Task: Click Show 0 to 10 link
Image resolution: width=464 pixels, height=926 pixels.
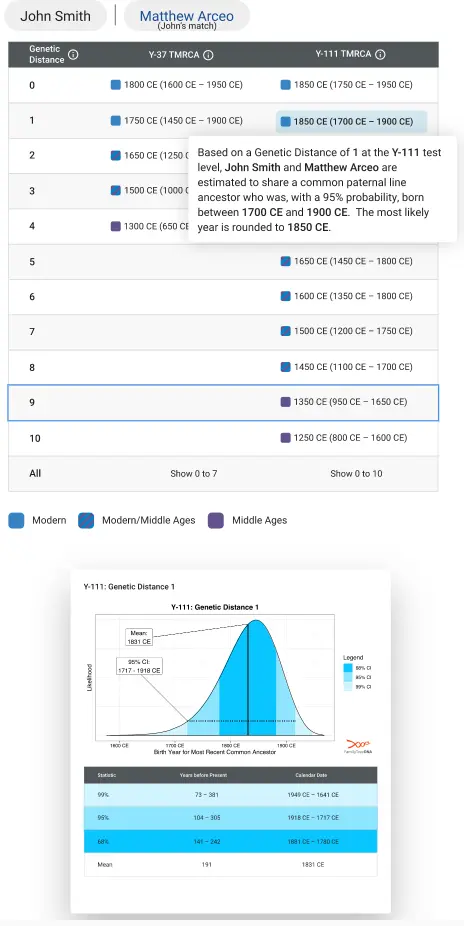Action: (x=356, y=473)
